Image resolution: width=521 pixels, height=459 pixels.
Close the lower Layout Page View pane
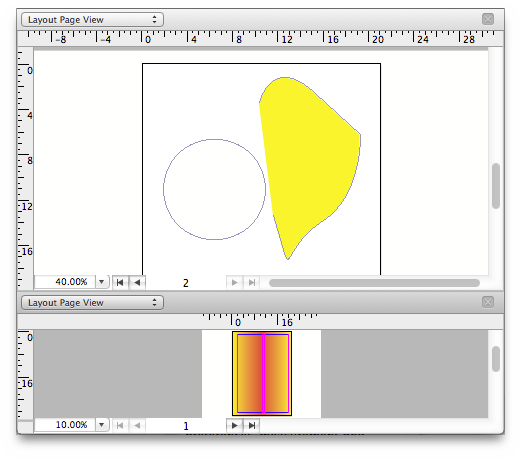pyautogui.click(x=488, y=302)
